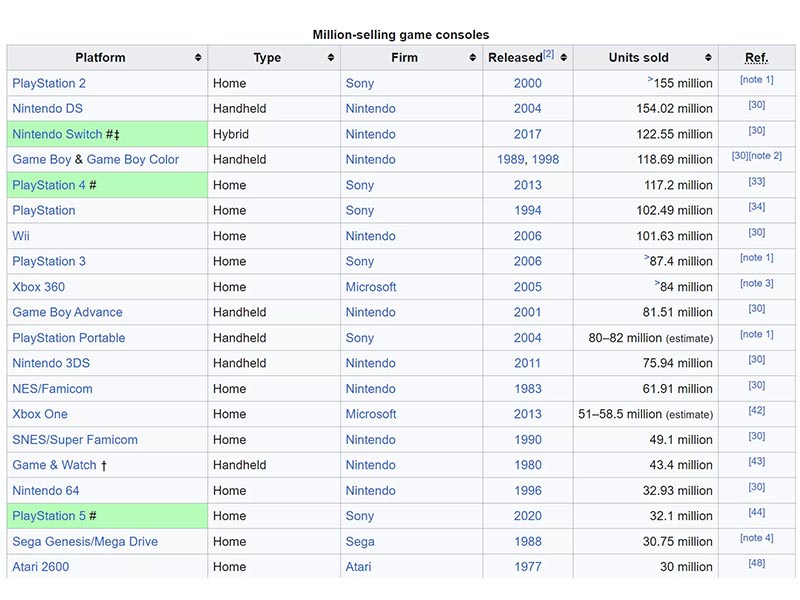Open the Game Boy Advance link

pos(67,312)
